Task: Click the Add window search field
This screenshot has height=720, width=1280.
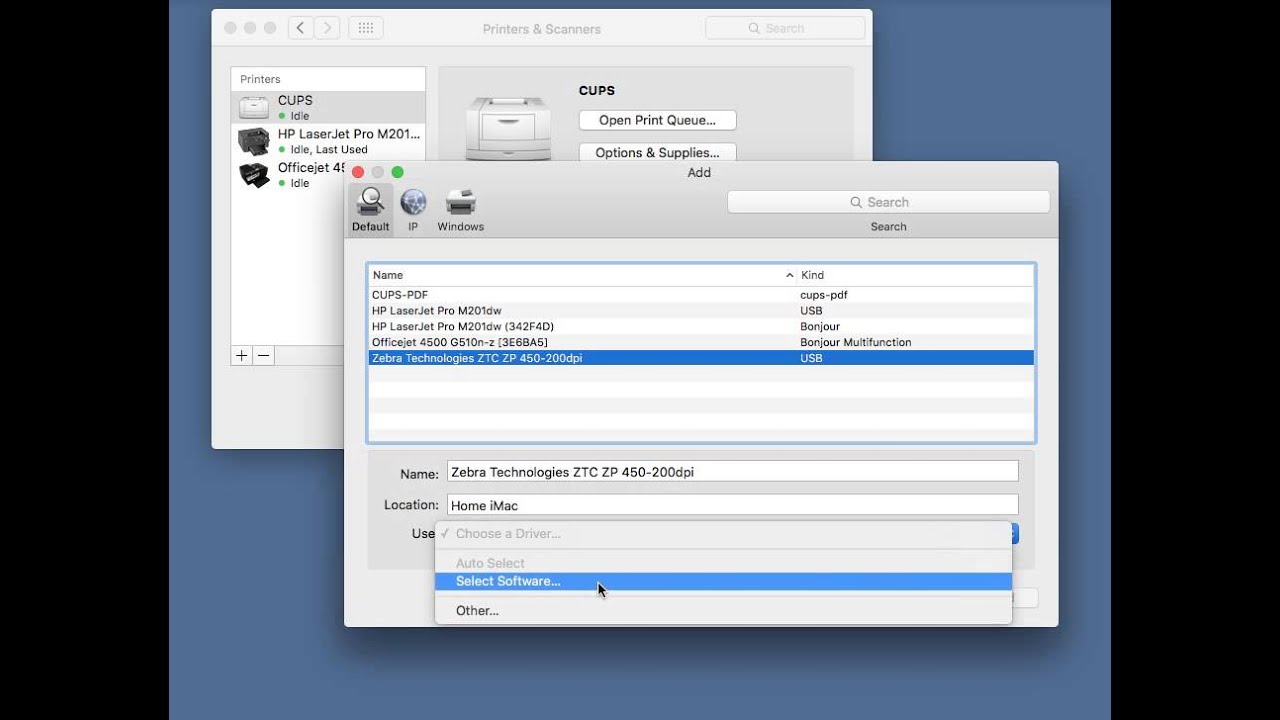Action: click(888, 202)
